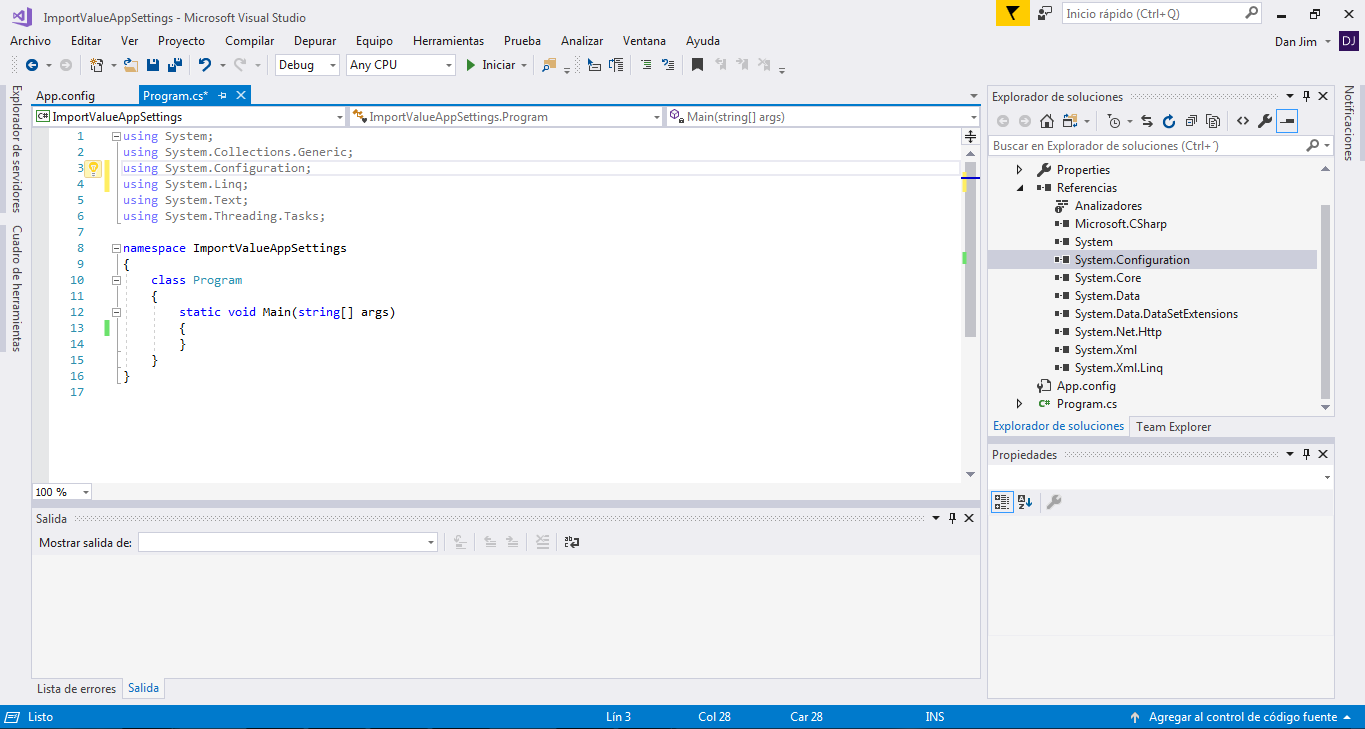Click the bookmark icon in the toolbar
This screenshot has height=729, width=1365.
tap(697, 65)
